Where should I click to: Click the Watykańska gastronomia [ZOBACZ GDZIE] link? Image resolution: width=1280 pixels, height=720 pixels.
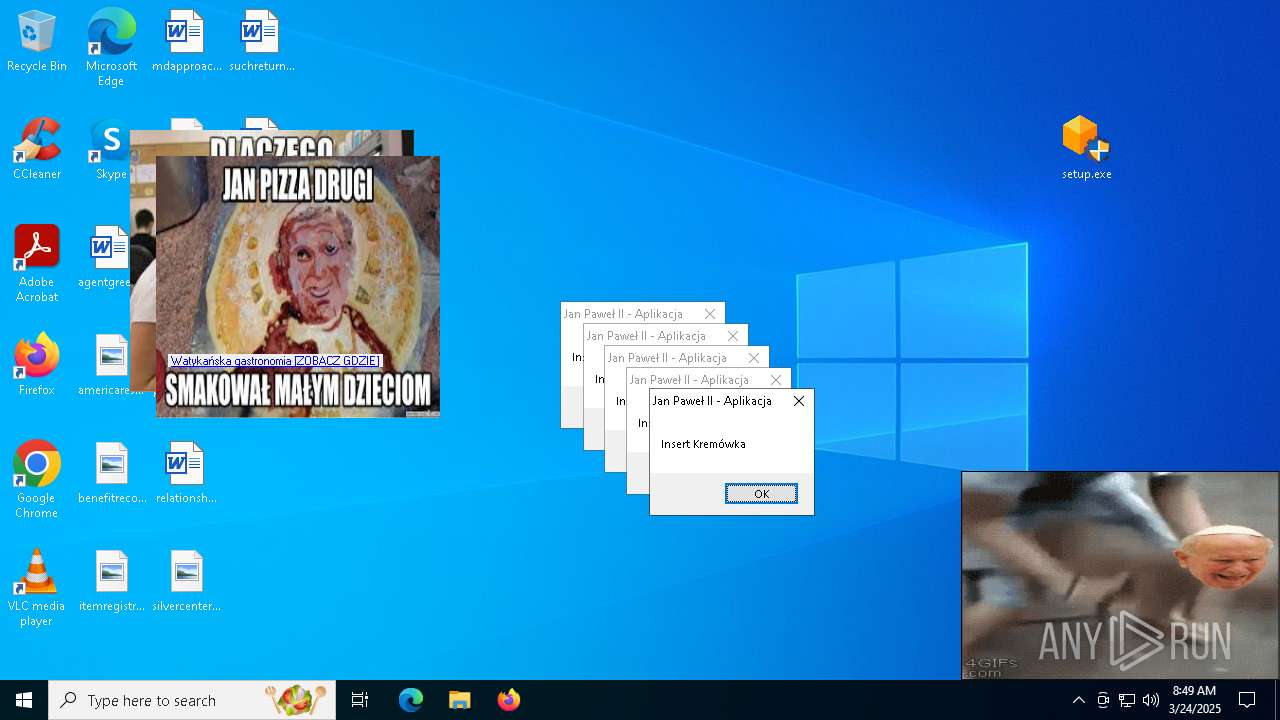(x=275, y=361)
